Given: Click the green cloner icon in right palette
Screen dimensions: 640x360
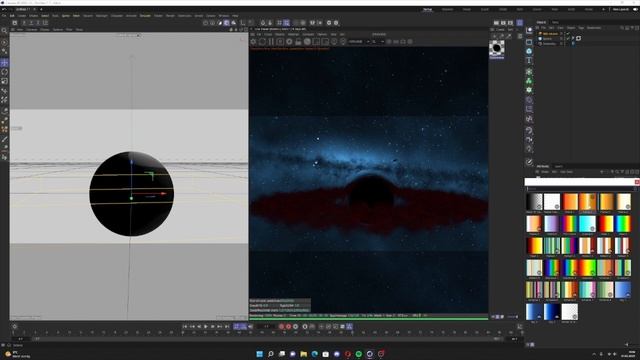Looking at the screenshot, I should tap(529, 81).
